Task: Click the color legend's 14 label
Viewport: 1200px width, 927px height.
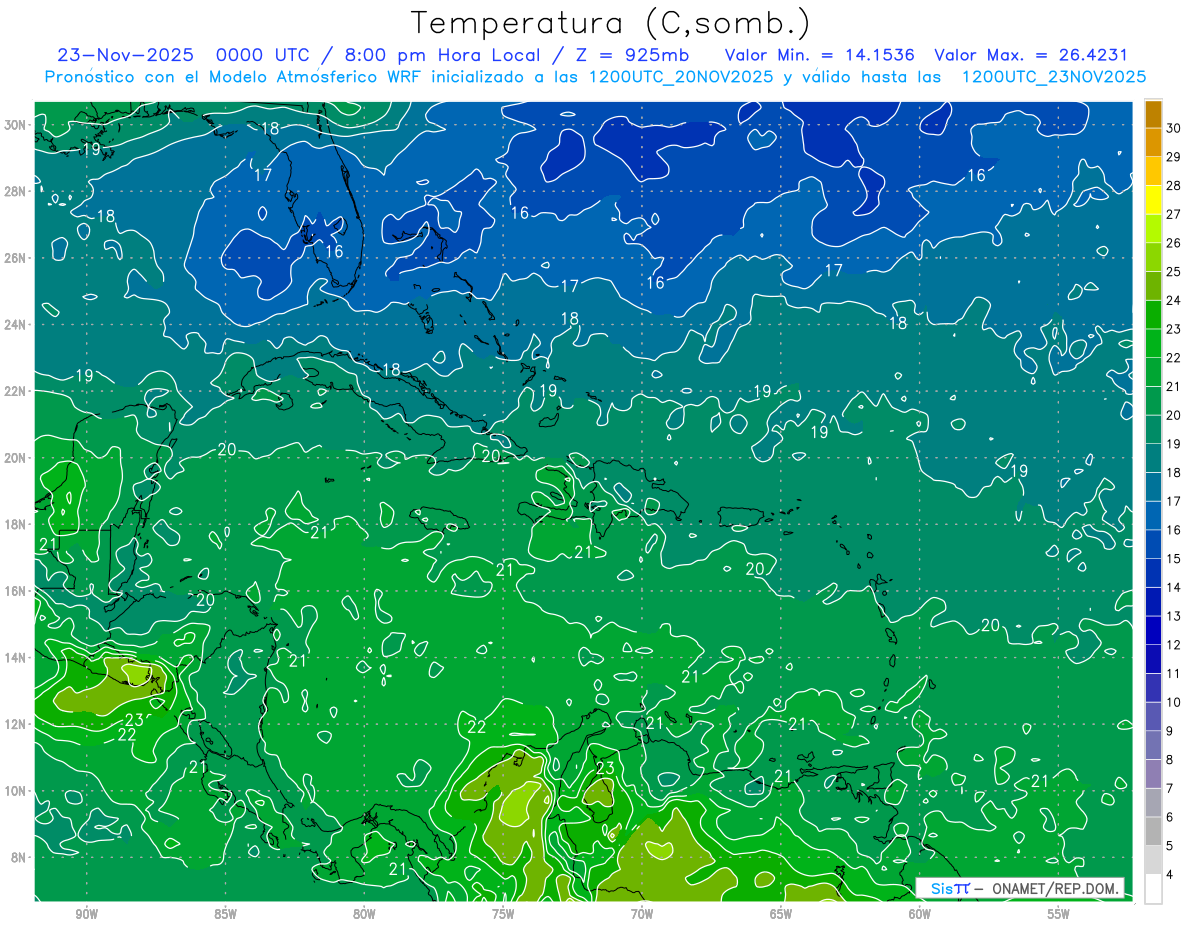Action: click(1174, 587)
